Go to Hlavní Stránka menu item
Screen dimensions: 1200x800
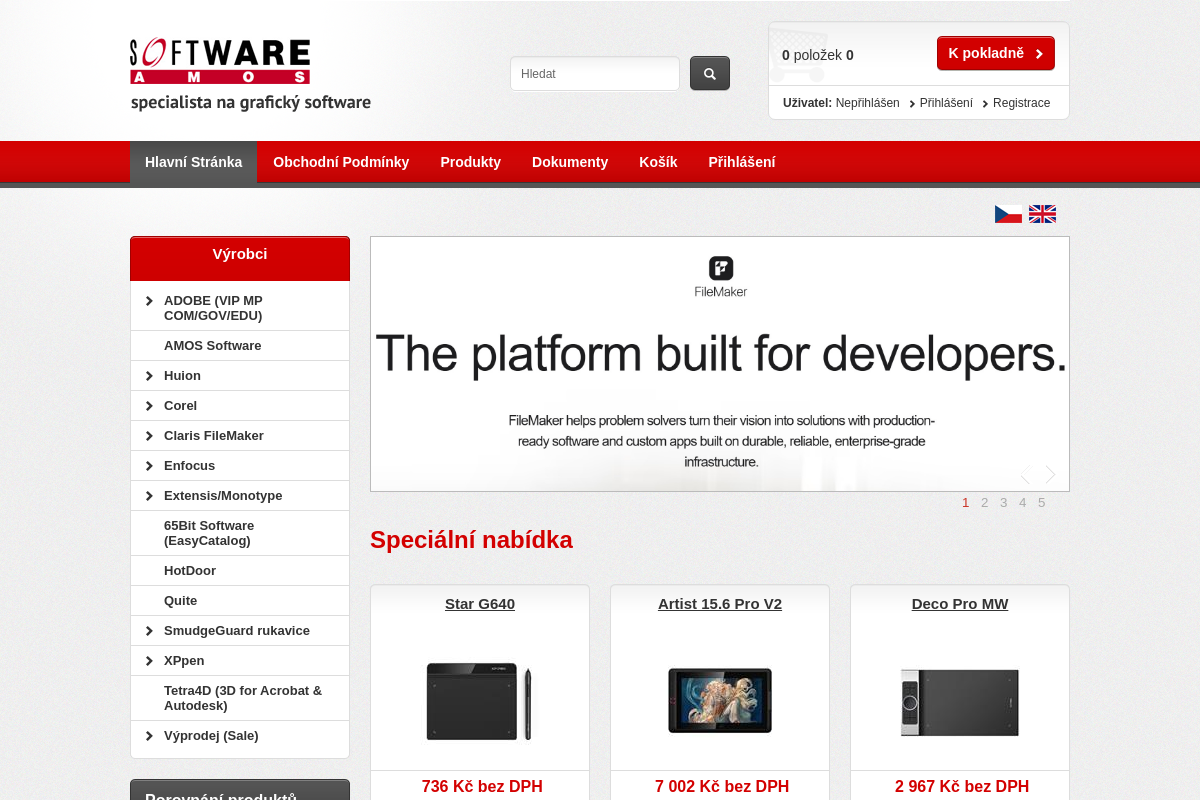coord(193,162)
